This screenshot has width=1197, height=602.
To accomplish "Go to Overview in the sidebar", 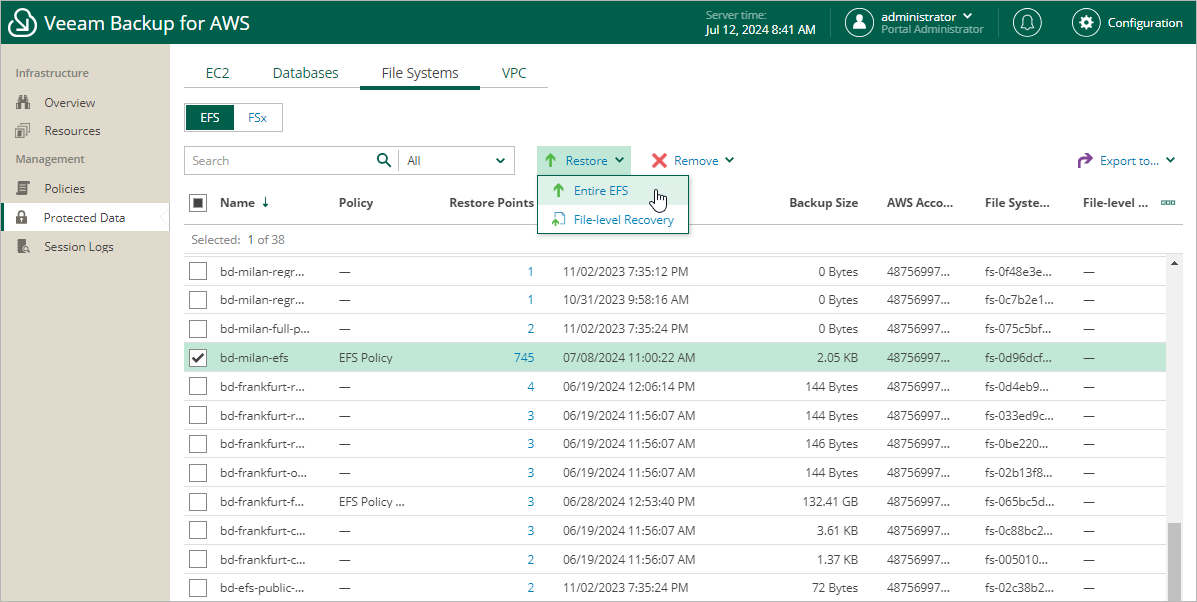I will tap(69, 103).
